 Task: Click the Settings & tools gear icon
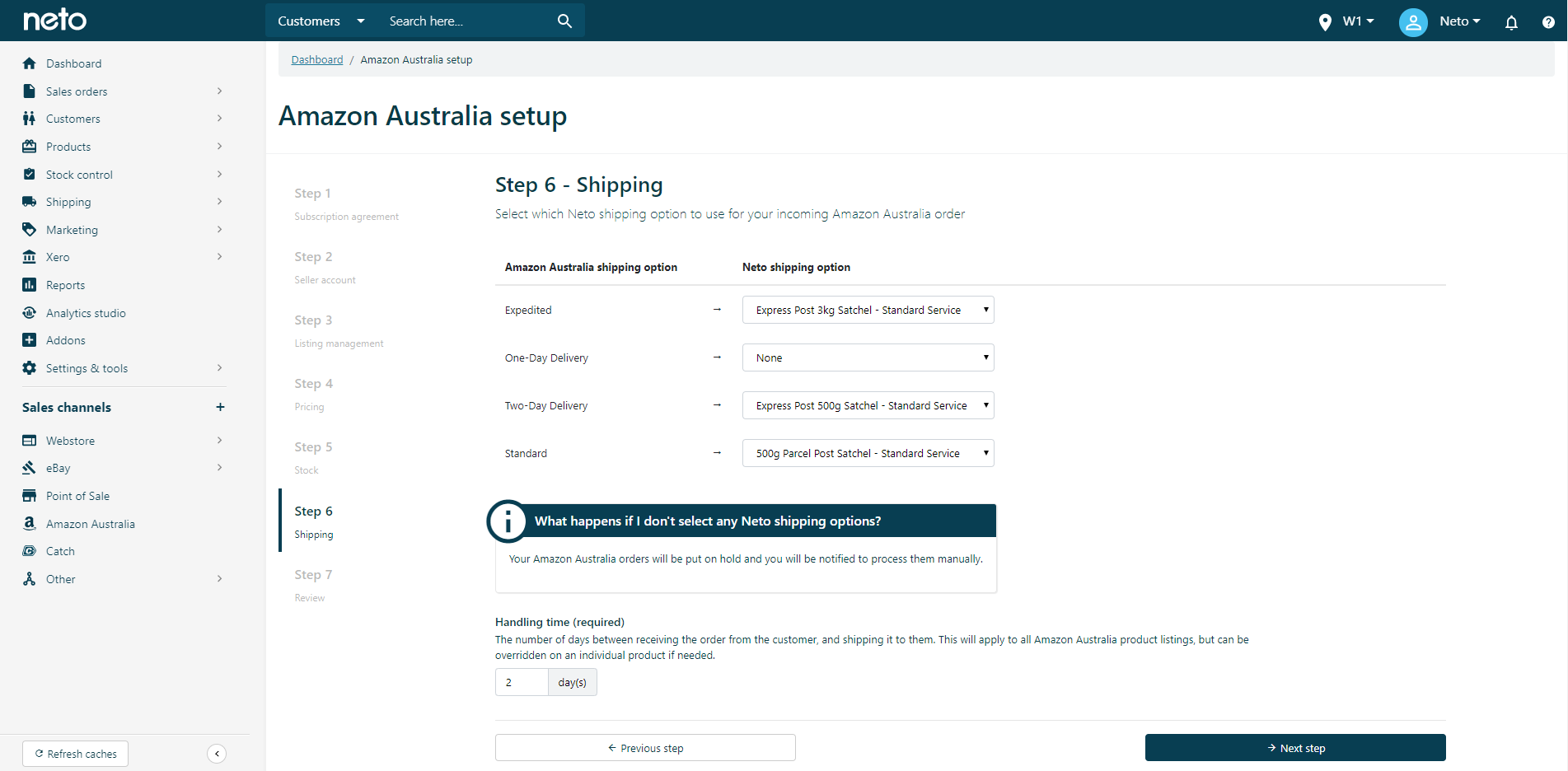pyautogui.click(x=30, y=368)
